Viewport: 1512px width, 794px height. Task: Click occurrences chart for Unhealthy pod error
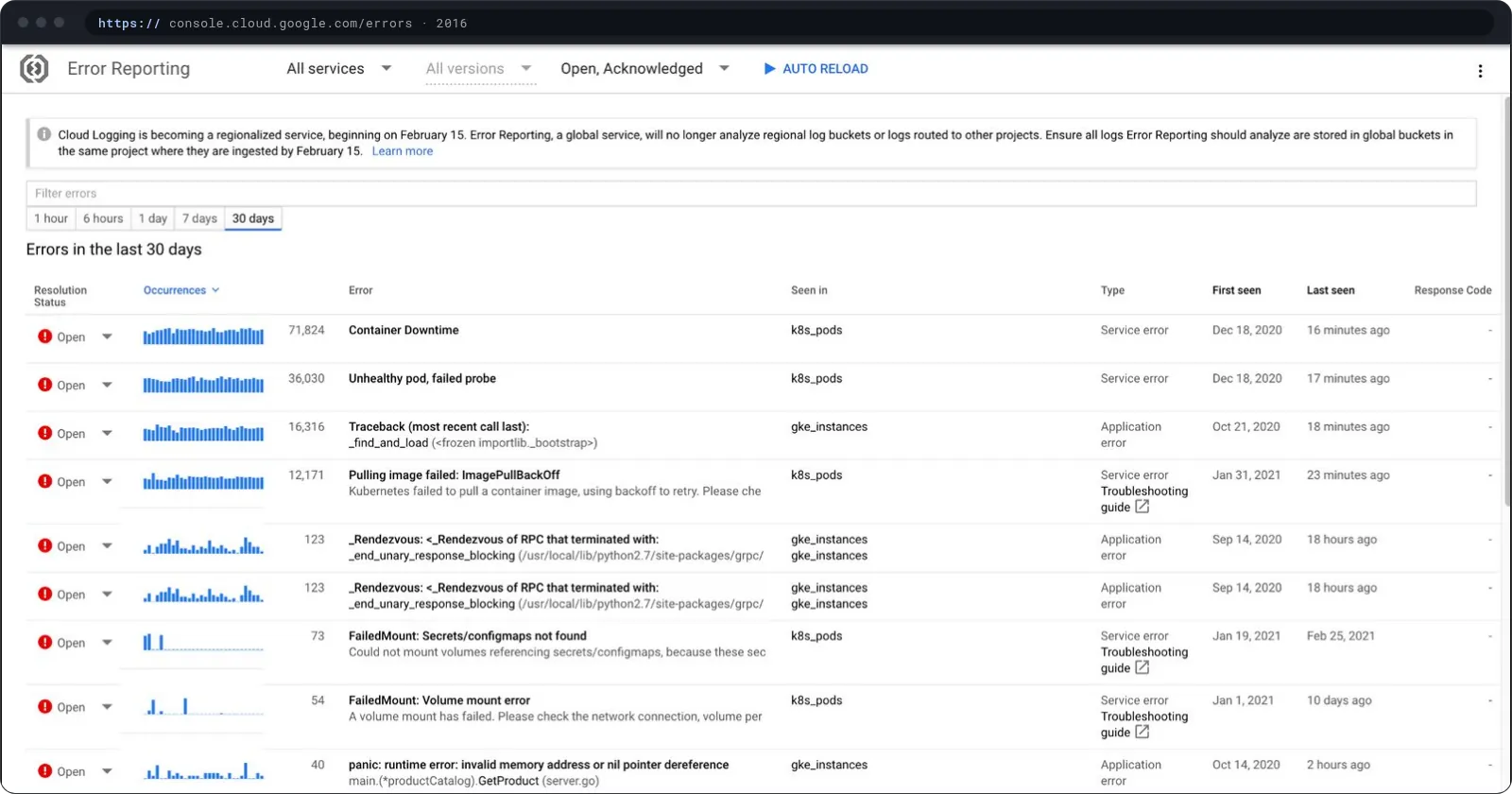click(x=203, y=384)
